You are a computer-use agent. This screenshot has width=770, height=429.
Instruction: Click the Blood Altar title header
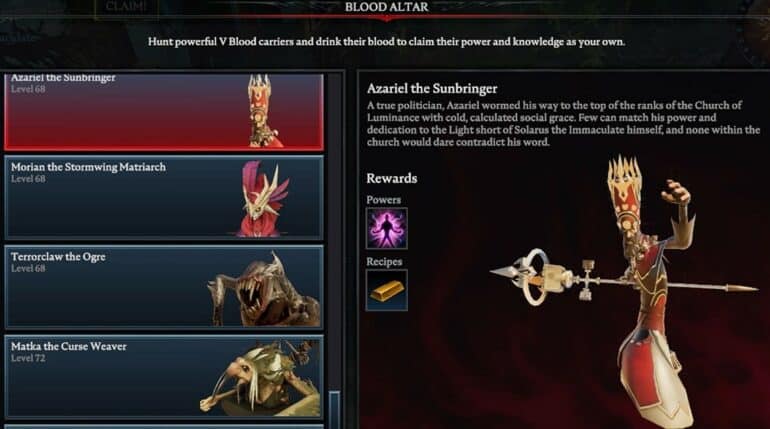pyautogui.click(x=386, y=7)
